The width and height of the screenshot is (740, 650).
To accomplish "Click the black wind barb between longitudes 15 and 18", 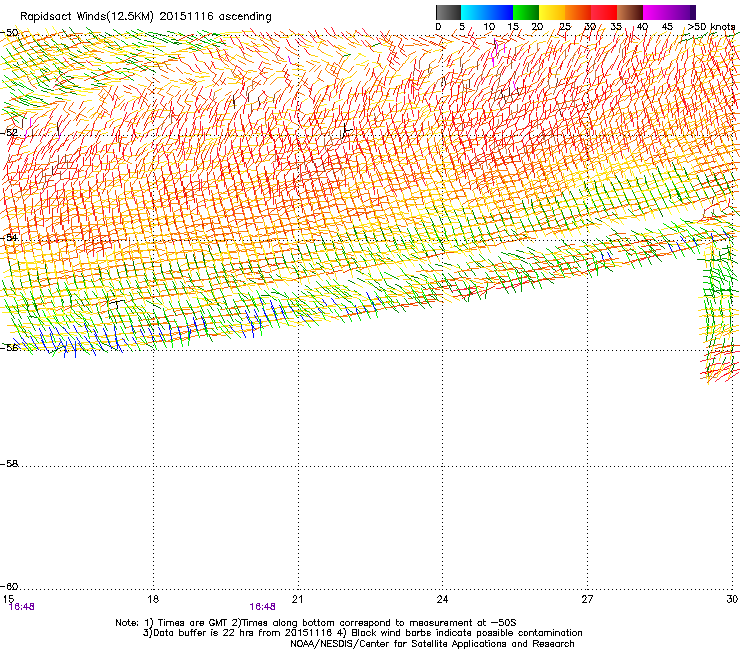I will tap(116, 304).
